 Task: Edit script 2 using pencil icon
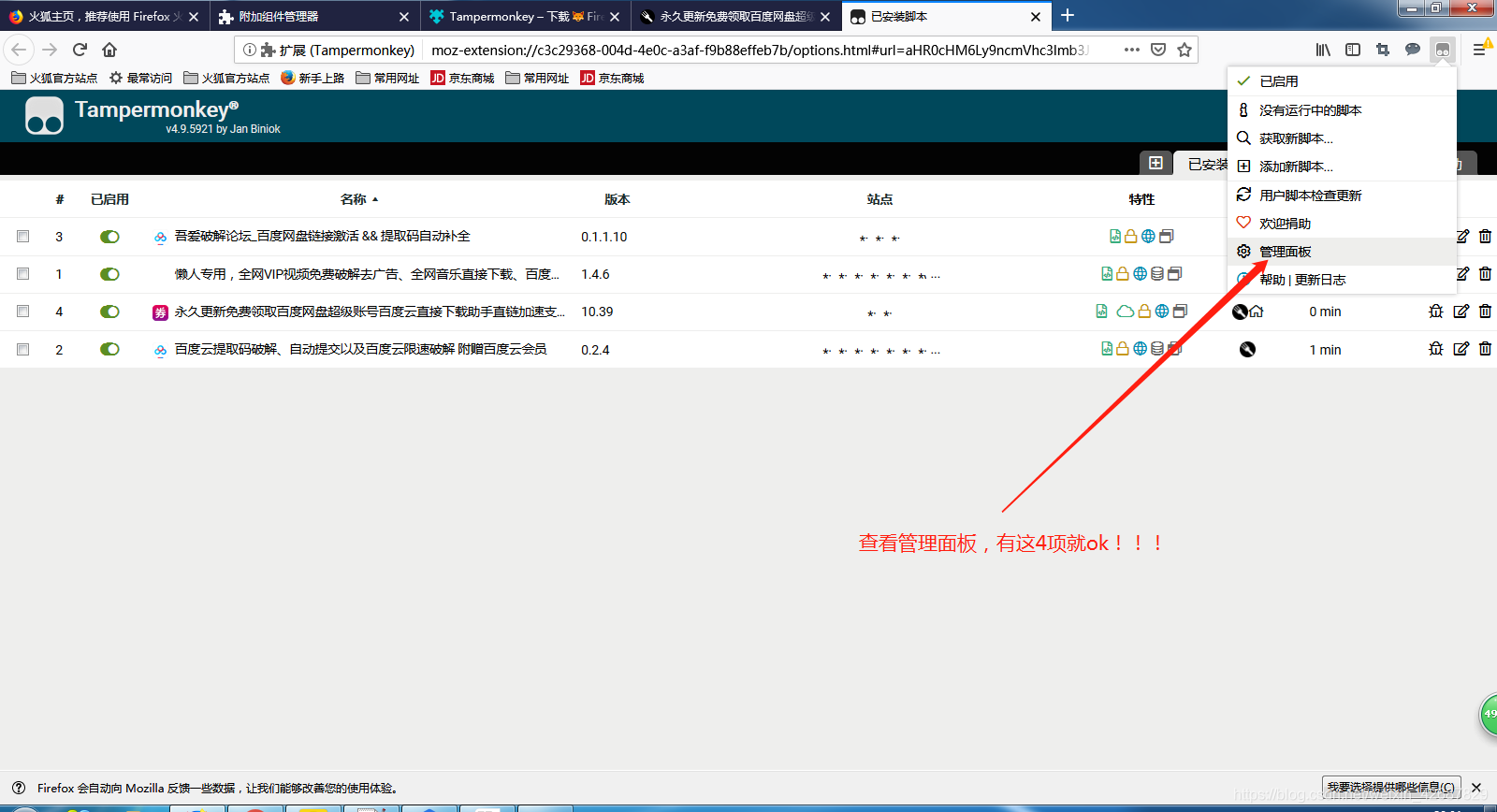point(1461,349)
